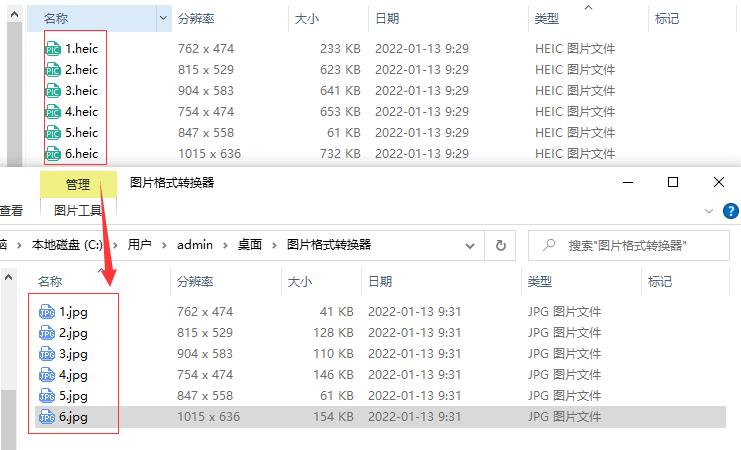Expand breadcrumb arrow after 用户

pyautogui.click(x=164, y=245)
